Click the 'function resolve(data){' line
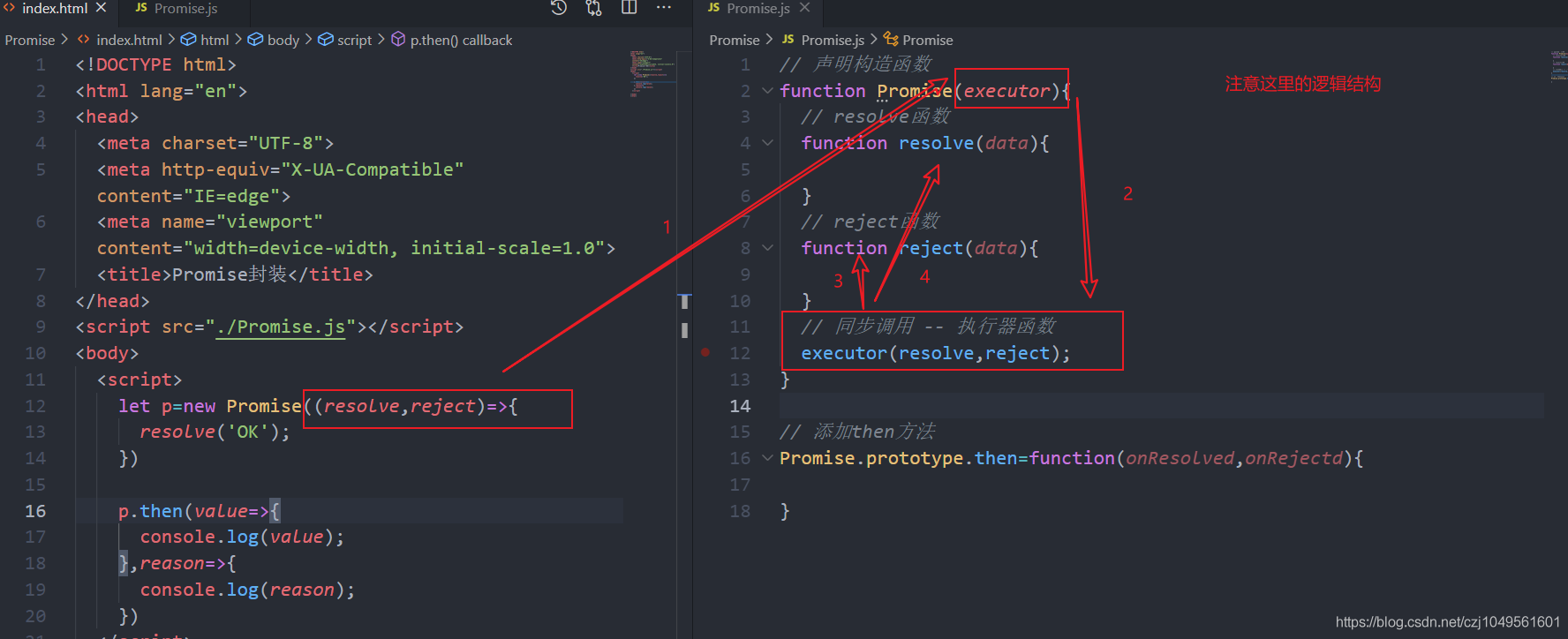The height and width of the screenshot is (639, 1568). [925, 143]
